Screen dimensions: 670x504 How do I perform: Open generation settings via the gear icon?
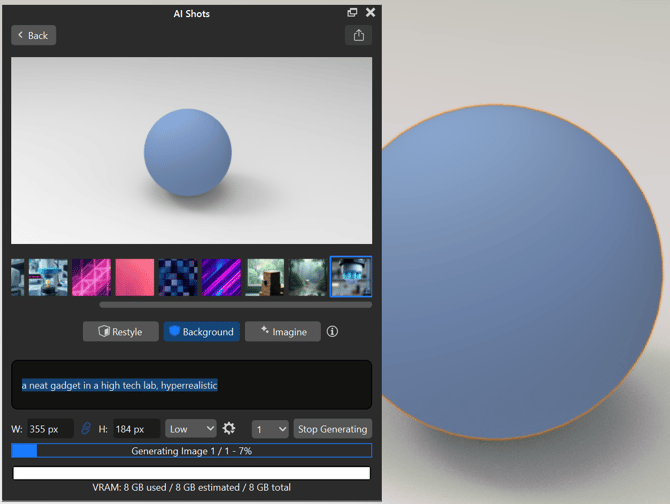click(229, 429)
